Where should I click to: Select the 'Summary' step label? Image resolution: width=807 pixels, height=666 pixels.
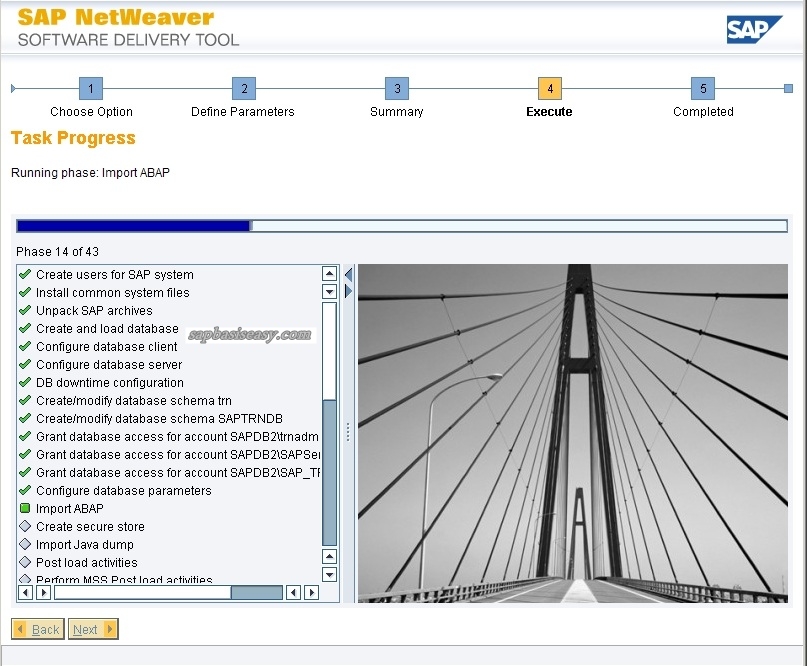[396, 112]
